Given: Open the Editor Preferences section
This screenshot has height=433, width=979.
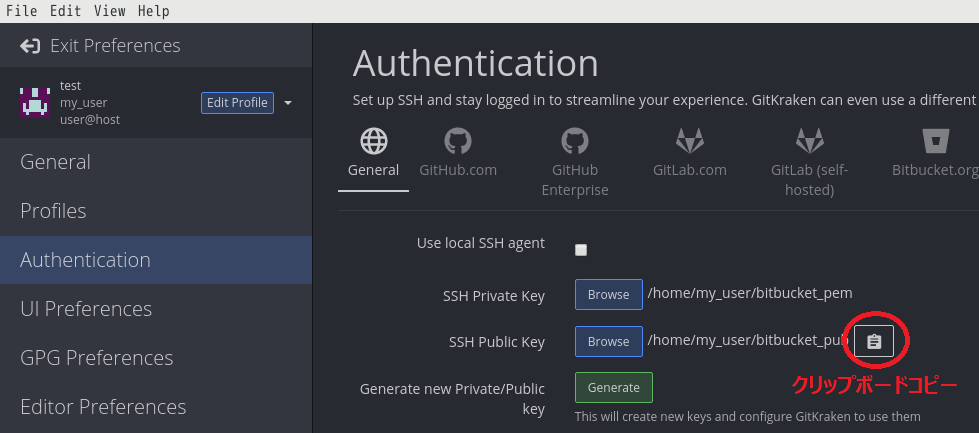Looking at the screenshot, I should tap(103, 407).
